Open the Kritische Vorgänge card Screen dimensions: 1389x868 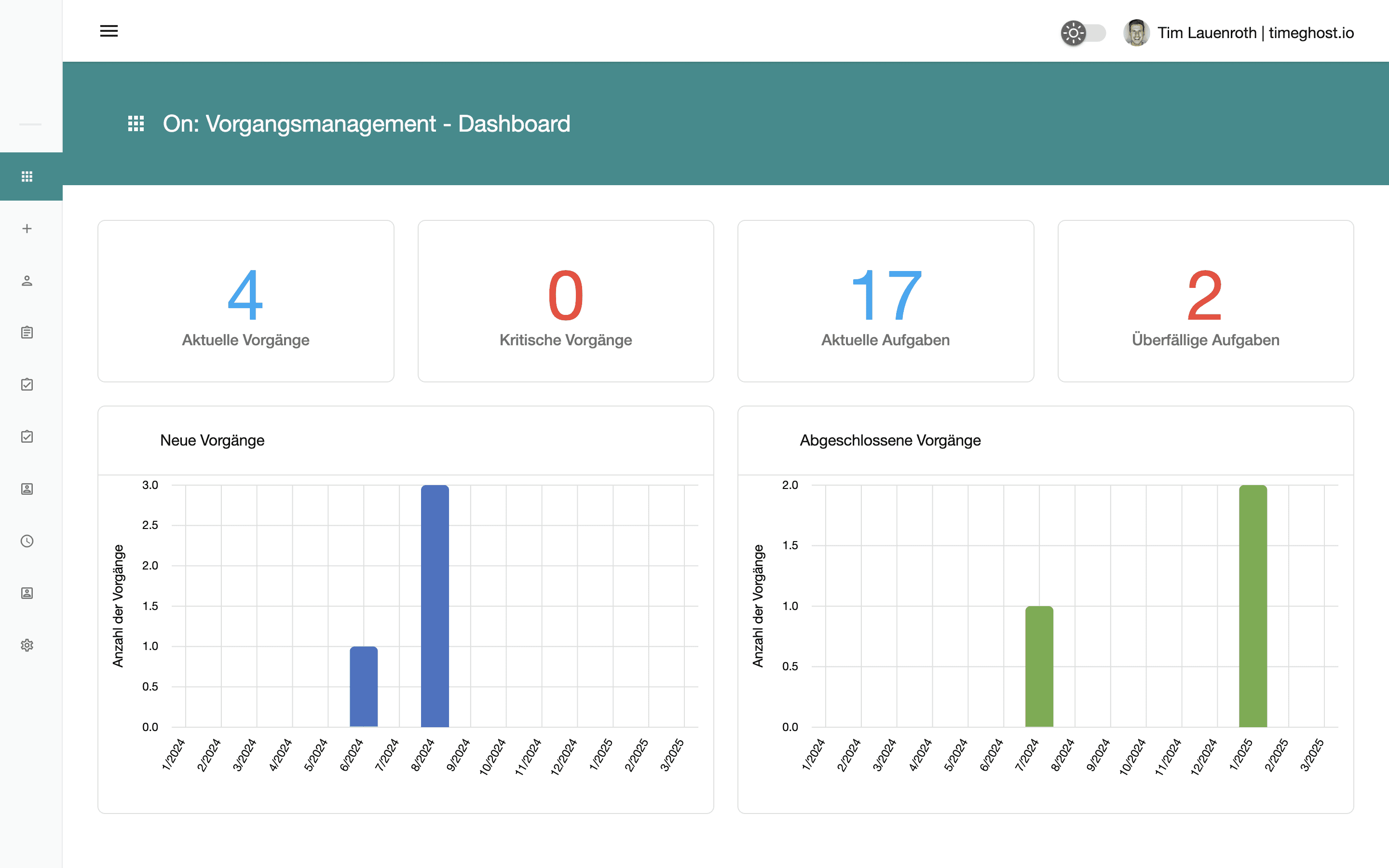[x=565, y=301]
